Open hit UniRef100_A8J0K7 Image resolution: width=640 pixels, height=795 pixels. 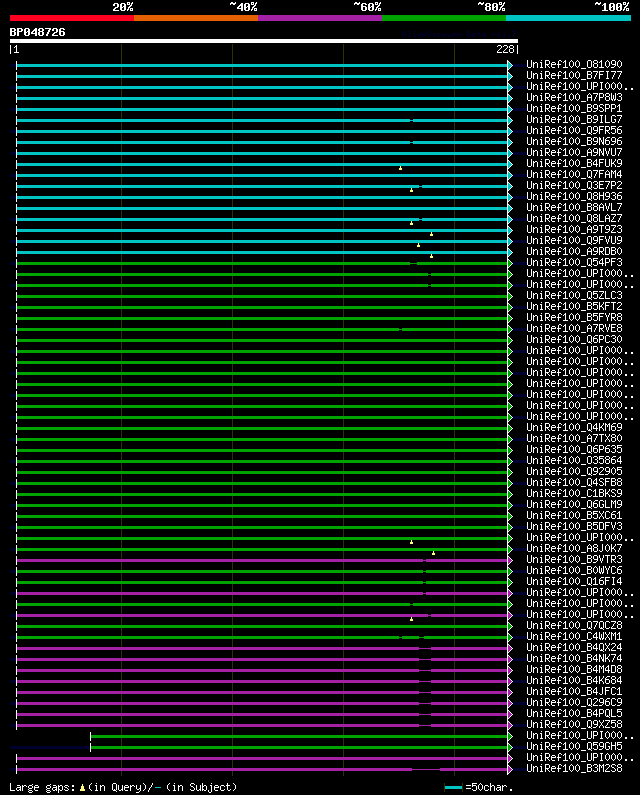(x=574, y=549)
